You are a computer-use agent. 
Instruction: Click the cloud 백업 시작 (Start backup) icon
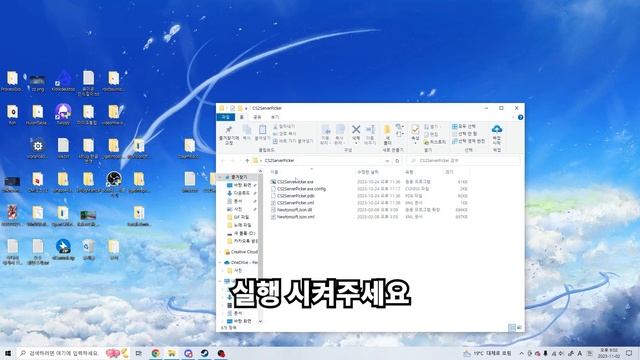pyautogui.click(x=497, y=135)
